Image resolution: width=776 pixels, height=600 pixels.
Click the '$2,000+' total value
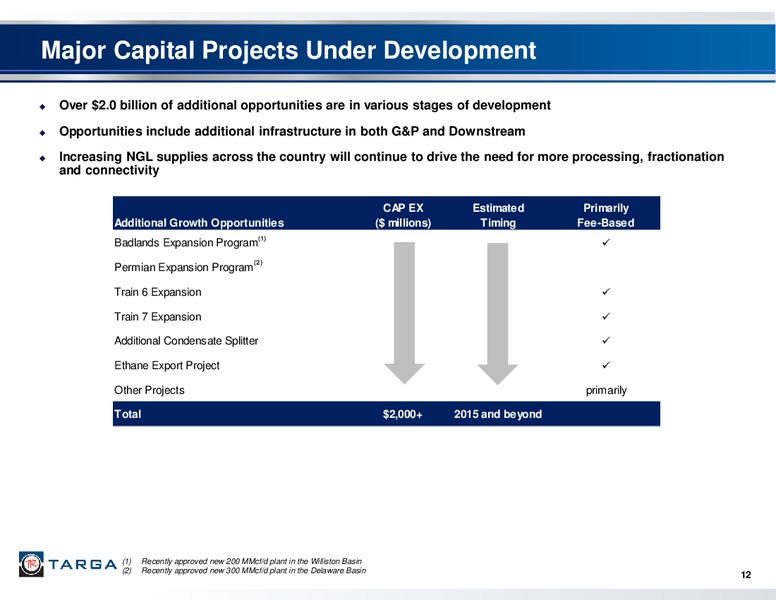point(403,414)
